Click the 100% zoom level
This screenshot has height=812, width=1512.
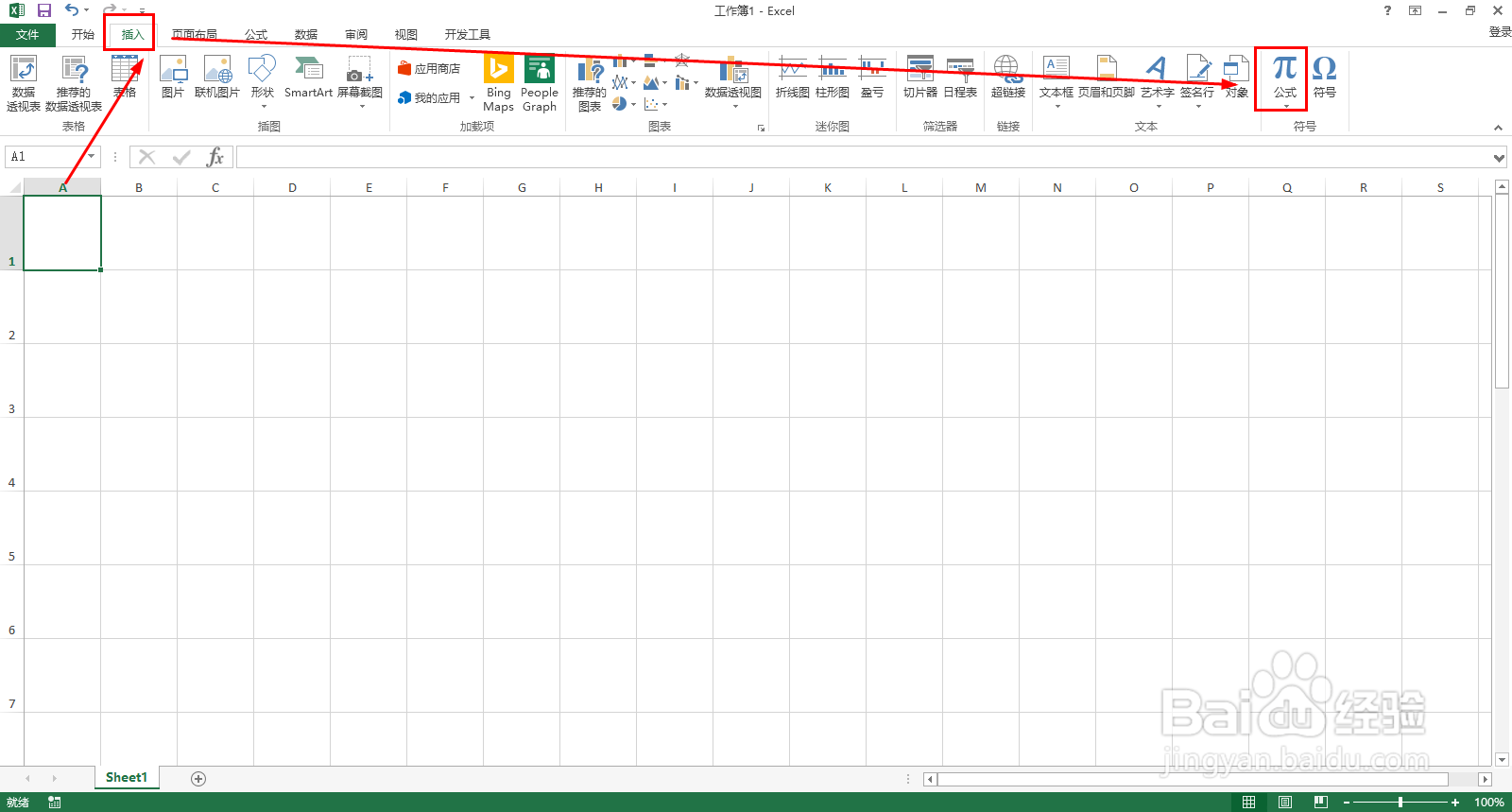[x=1488, y=803]
